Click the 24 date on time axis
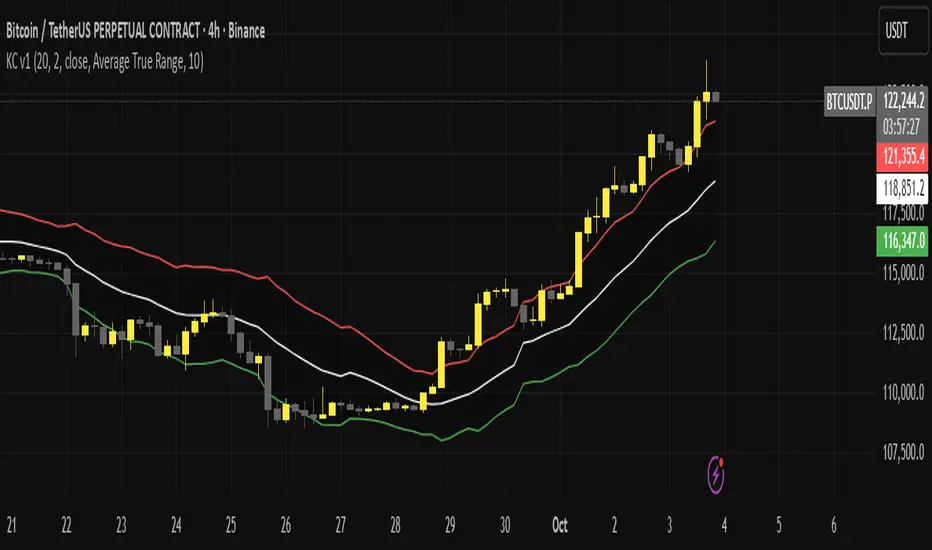The width and height of the screenshot is (932, 550). (x=176, y=525)
